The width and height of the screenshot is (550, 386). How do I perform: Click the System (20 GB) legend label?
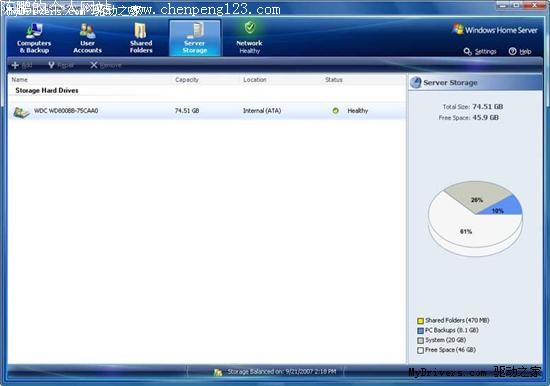click(x=445, y=340)
